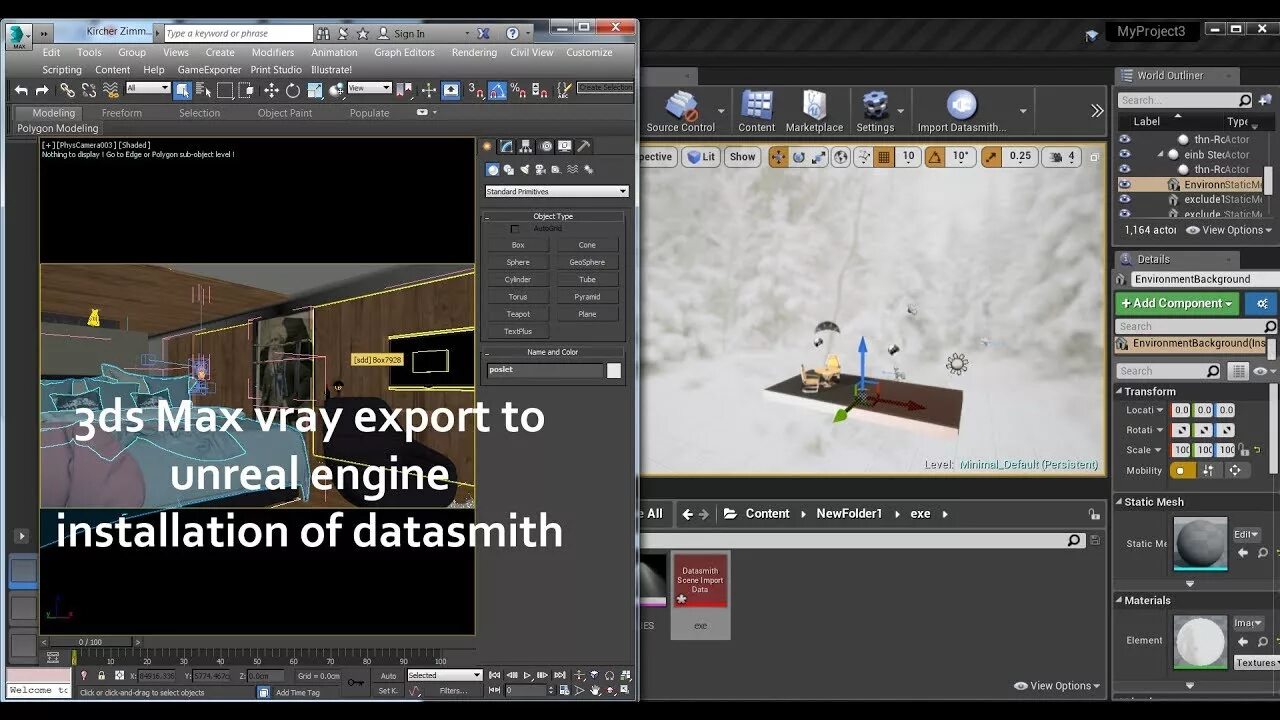
Task: Click the key Filters... button
Action: (x=454, y=690)
